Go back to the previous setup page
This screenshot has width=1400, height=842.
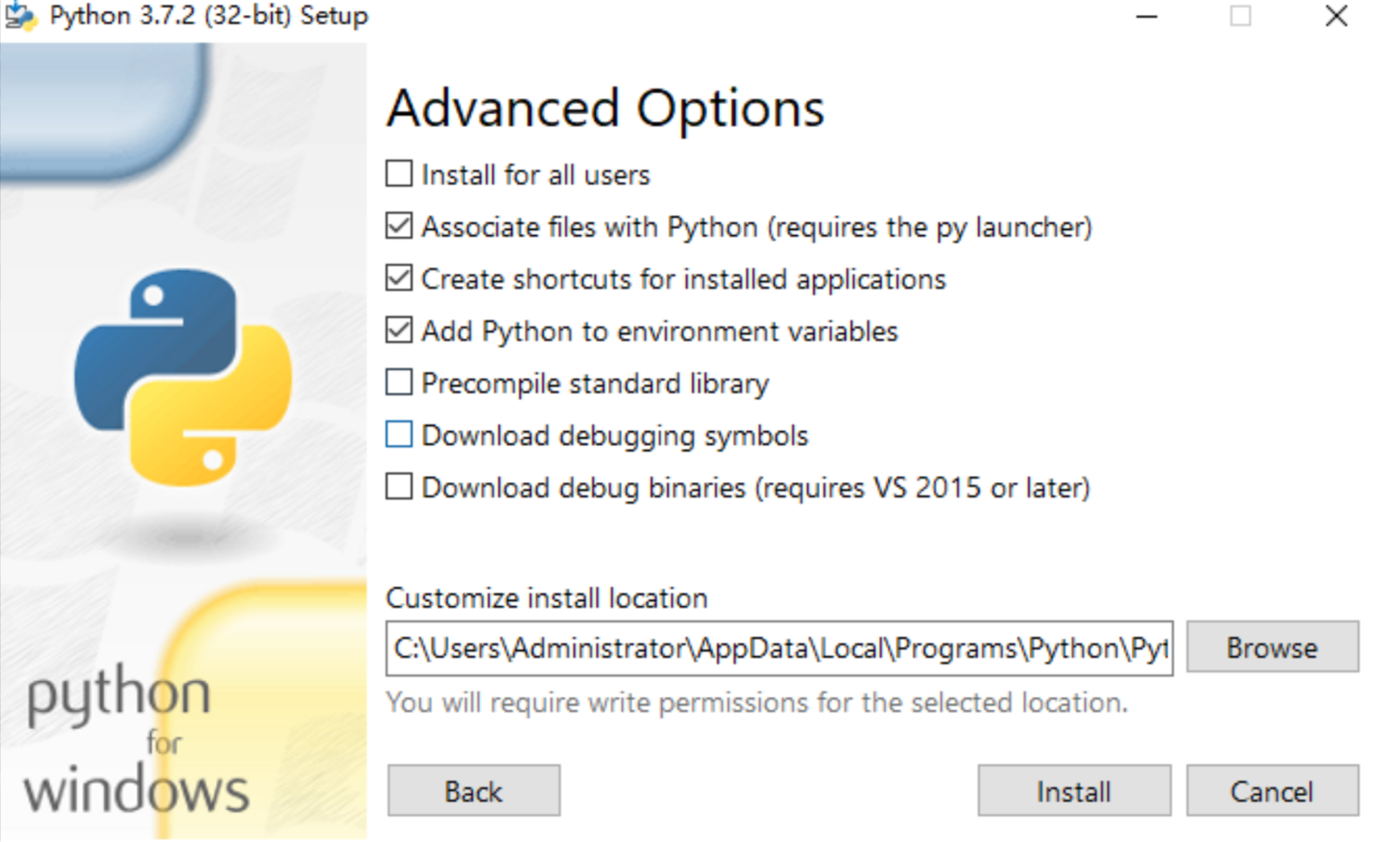(473, 791)
